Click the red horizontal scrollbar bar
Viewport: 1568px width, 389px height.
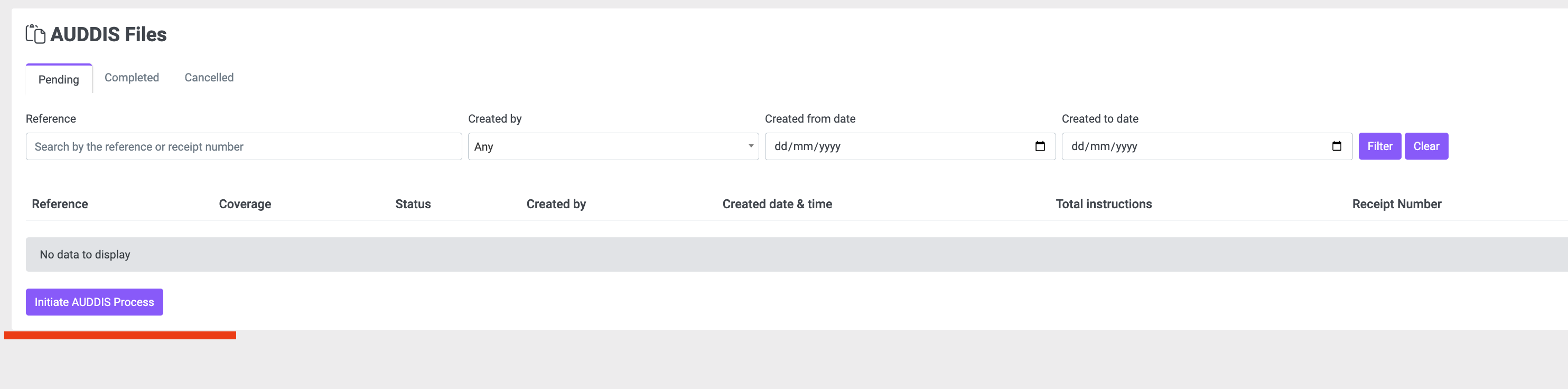(120, 336)
